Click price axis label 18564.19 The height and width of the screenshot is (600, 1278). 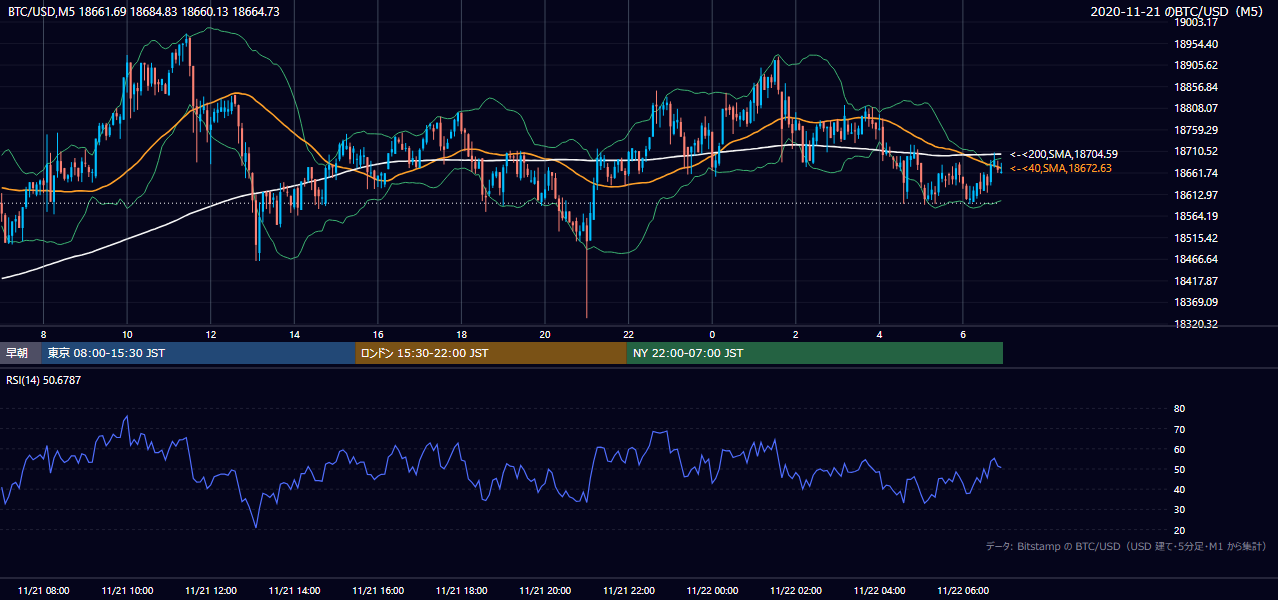(x=1196, y=216)
